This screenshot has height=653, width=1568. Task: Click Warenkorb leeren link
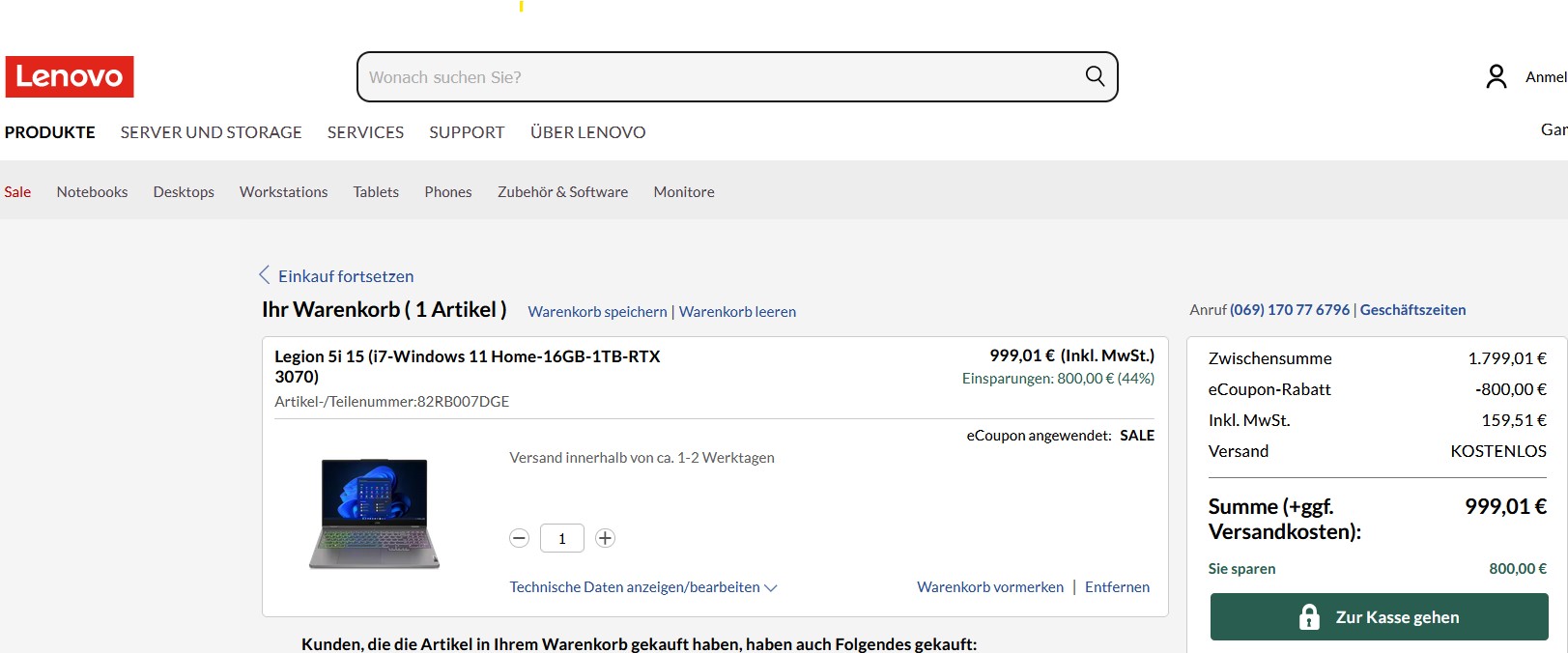[737, 312]
